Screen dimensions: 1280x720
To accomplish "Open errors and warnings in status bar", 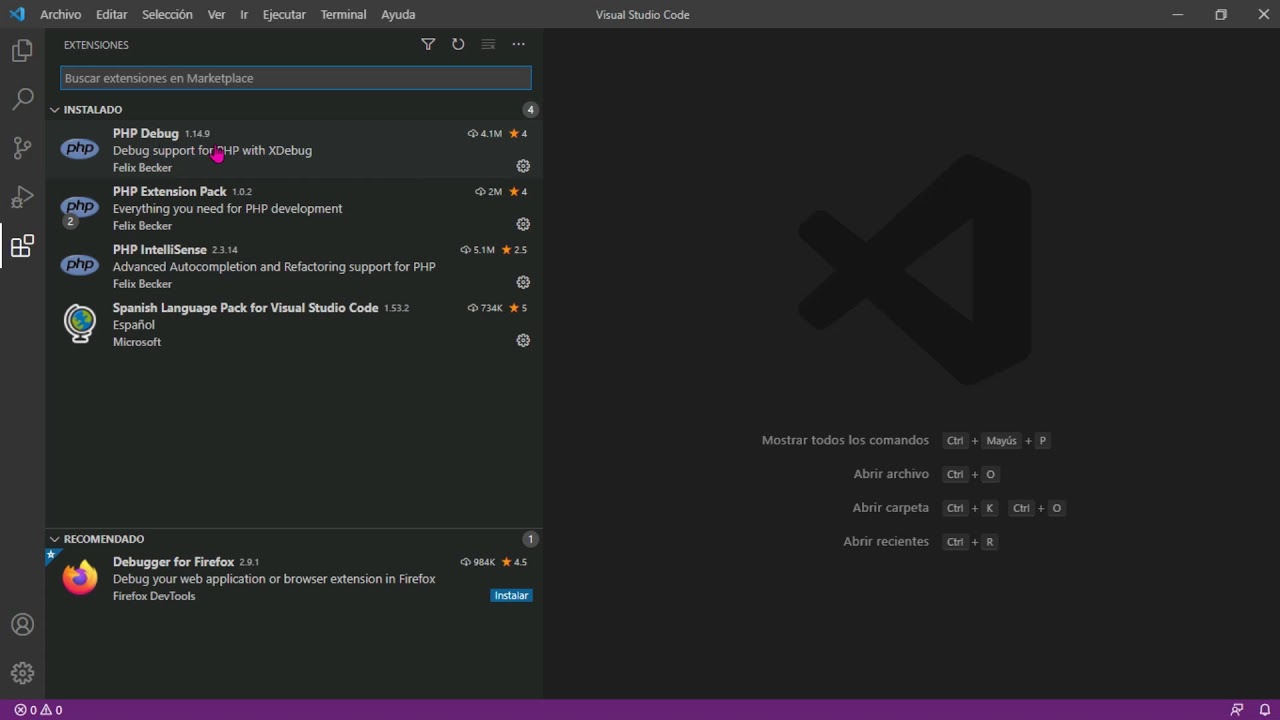I will click(38, 710).
